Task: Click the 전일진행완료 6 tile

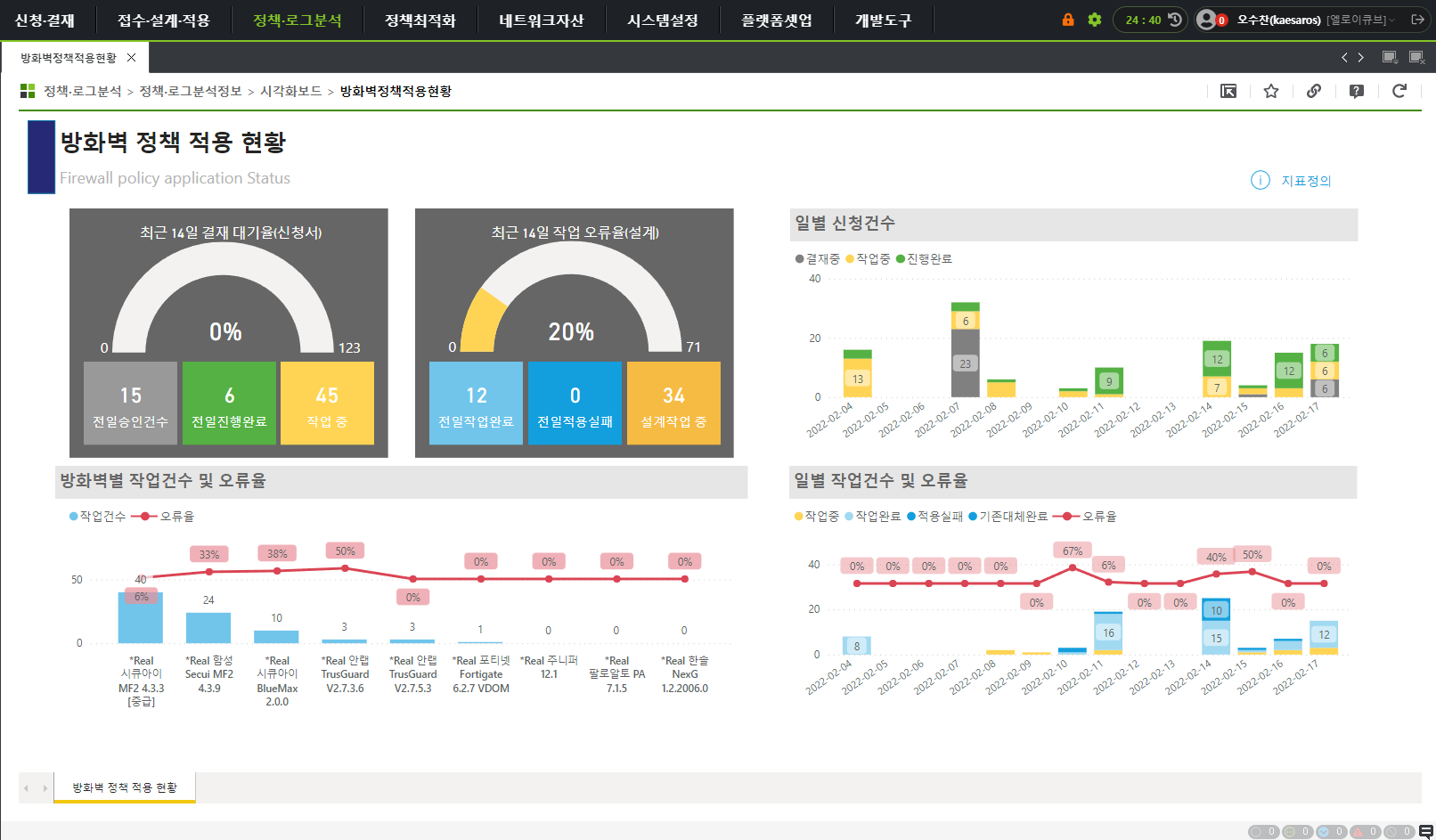Action: click(229, 403)
